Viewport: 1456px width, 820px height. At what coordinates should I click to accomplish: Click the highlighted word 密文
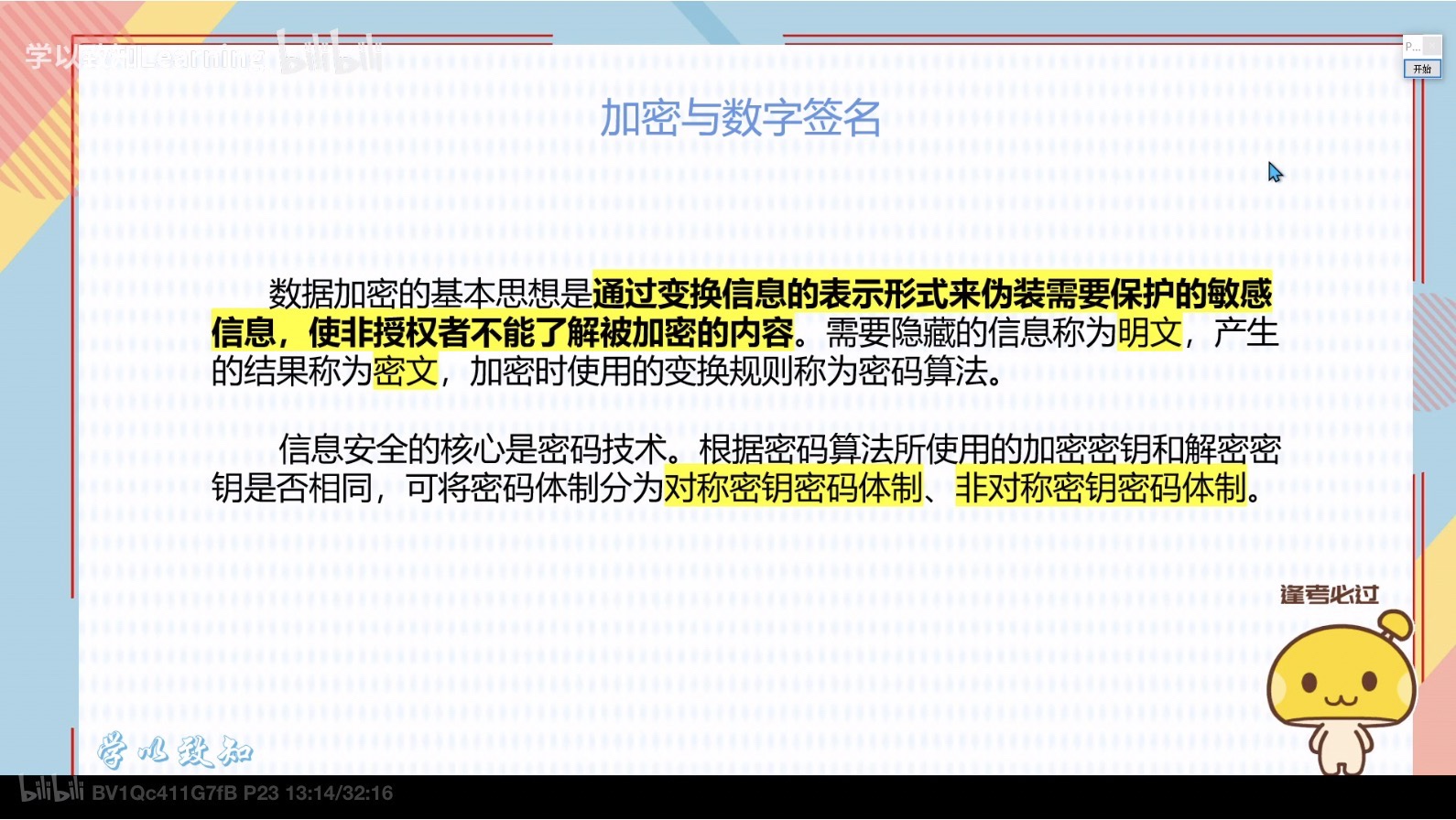click(405, 372)
